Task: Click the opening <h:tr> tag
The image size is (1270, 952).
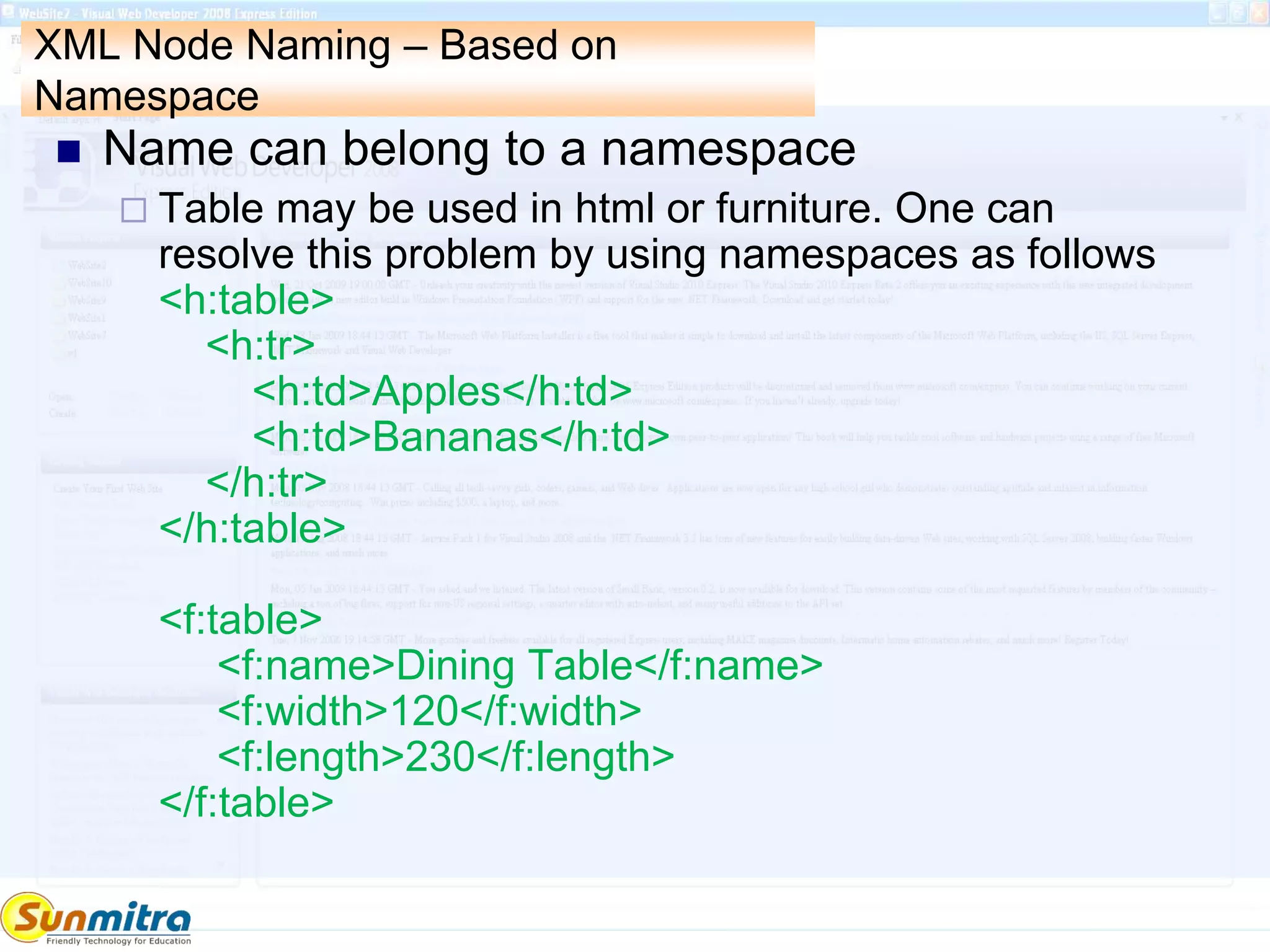Action: click(261, 346)
